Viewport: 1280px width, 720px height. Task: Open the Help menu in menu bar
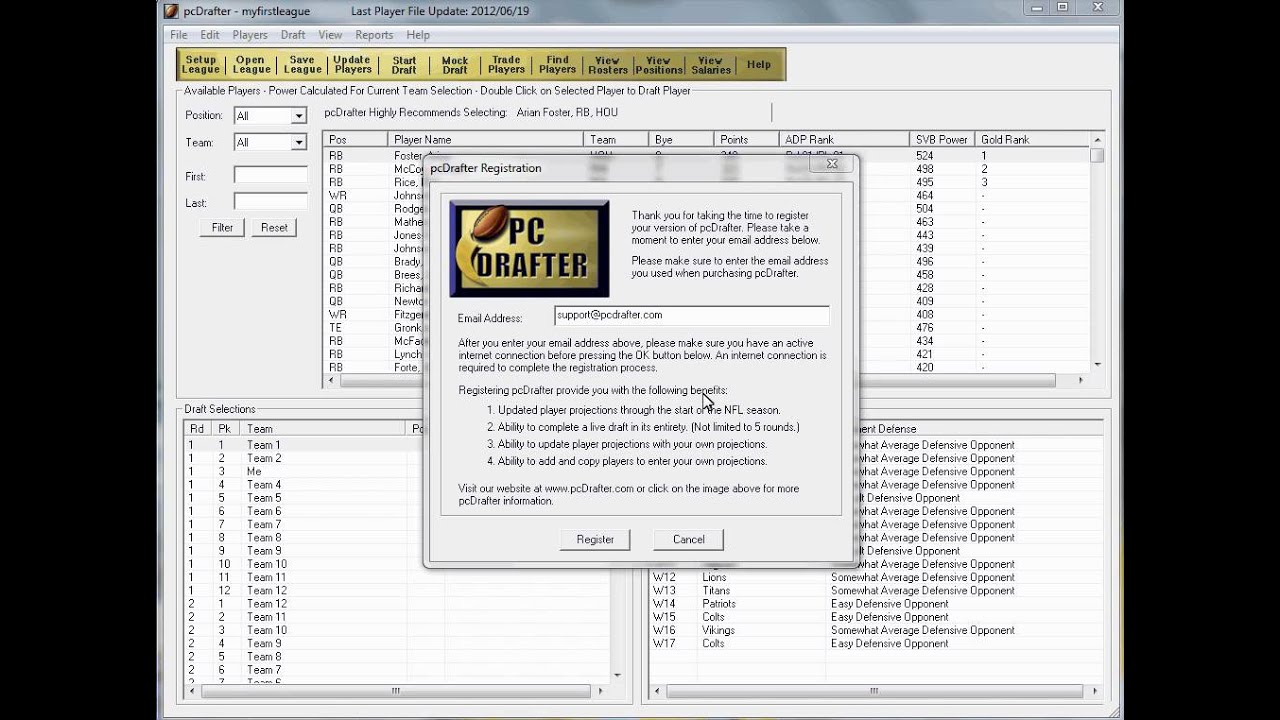(x=418, y=35)
